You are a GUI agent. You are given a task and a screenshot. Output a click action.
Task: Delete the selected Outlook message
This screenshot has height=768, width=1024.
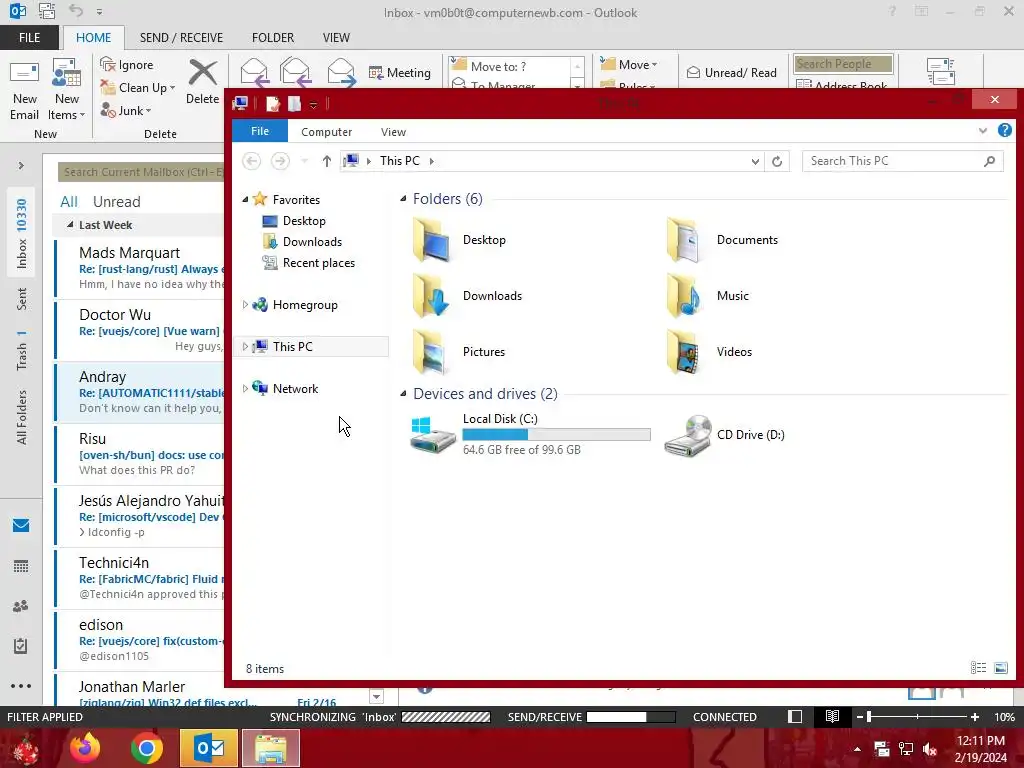[x=202, y=82]
